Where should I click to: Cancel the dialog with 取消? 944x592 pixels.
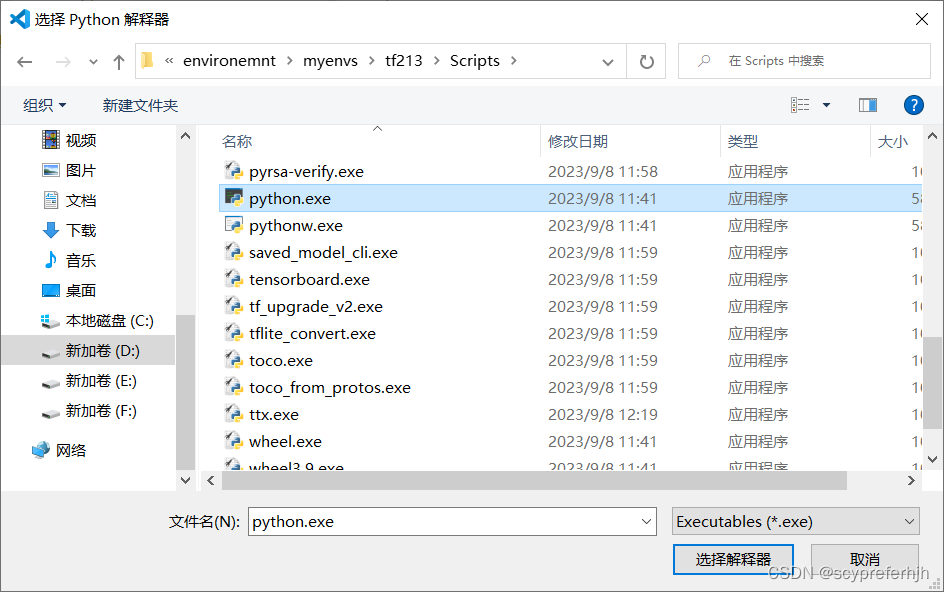(865, 559)
